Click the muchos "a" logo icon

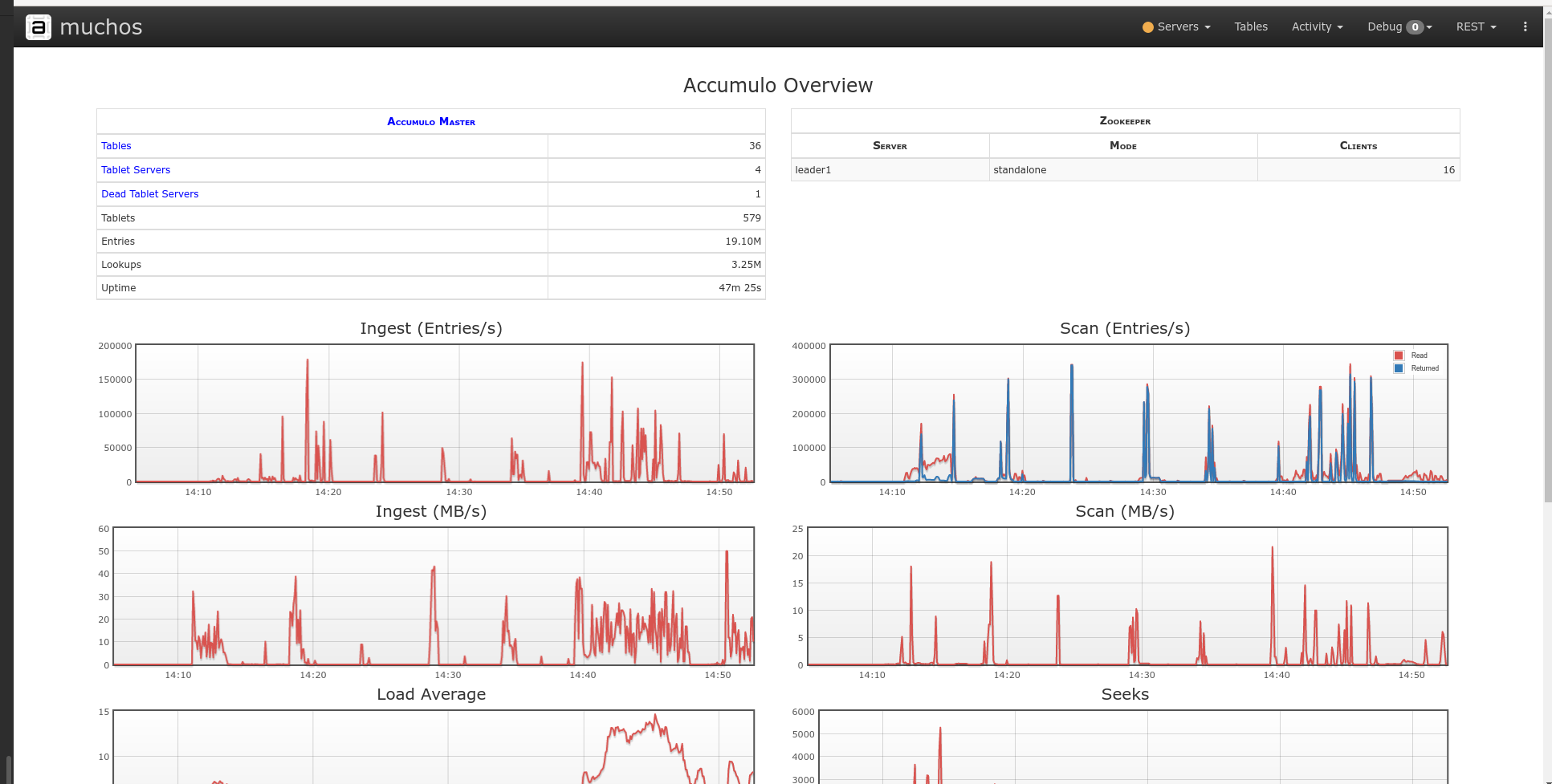pos(38,26)
